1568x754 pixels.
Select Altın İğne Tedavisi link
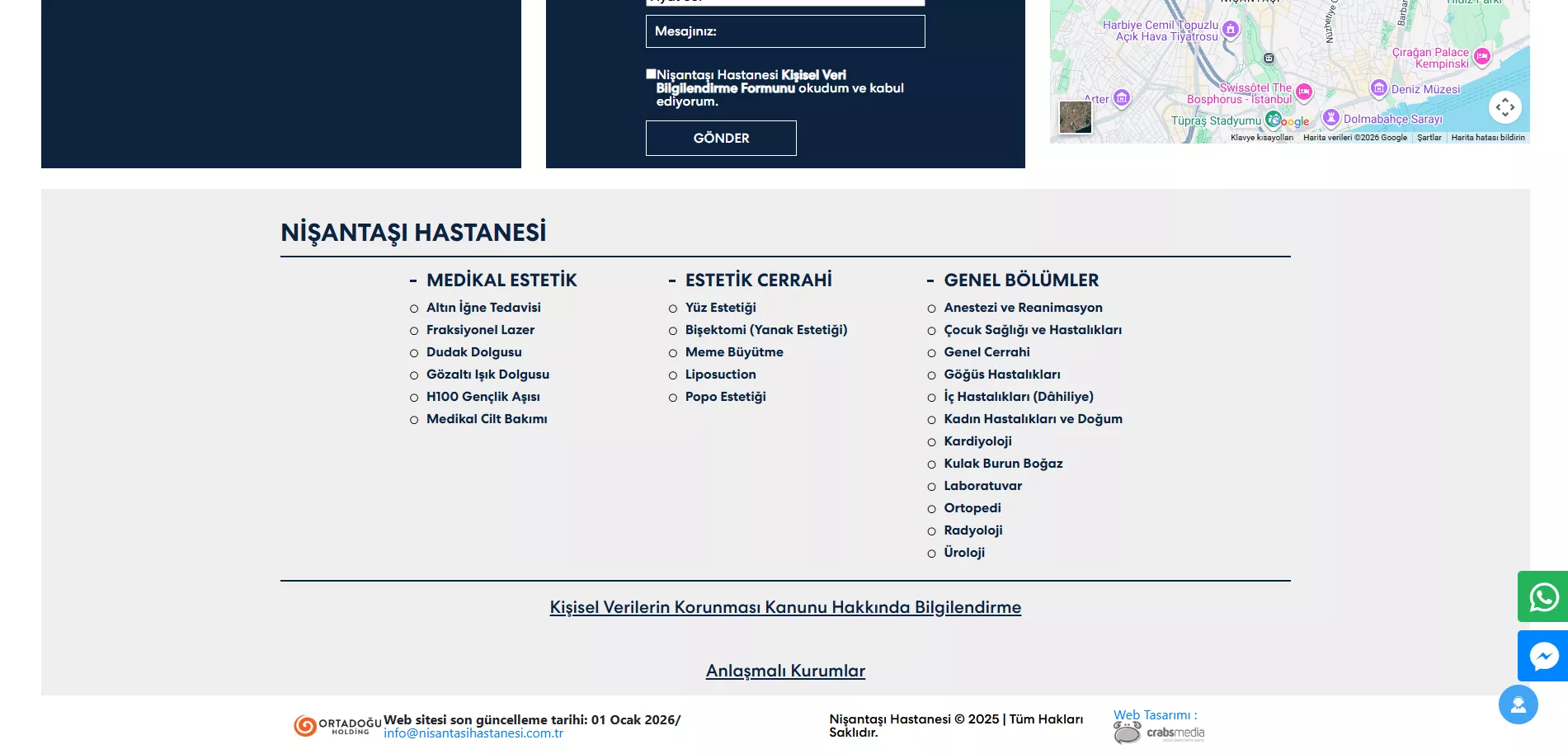pos(483,308)
